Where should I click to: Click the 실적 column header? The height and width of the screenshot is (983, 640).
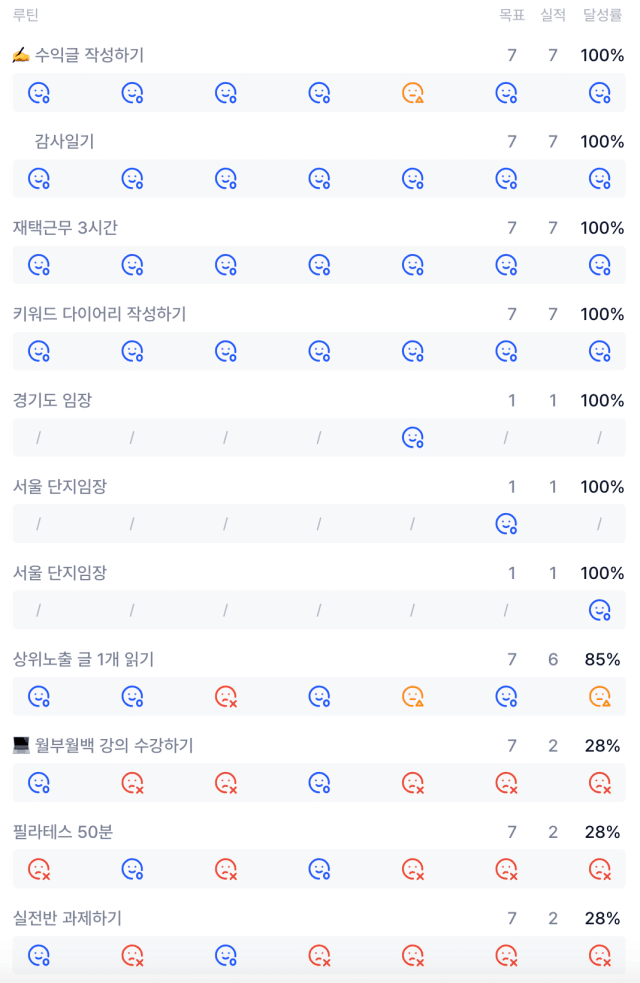pyautogui.click(x=553, y=15)
